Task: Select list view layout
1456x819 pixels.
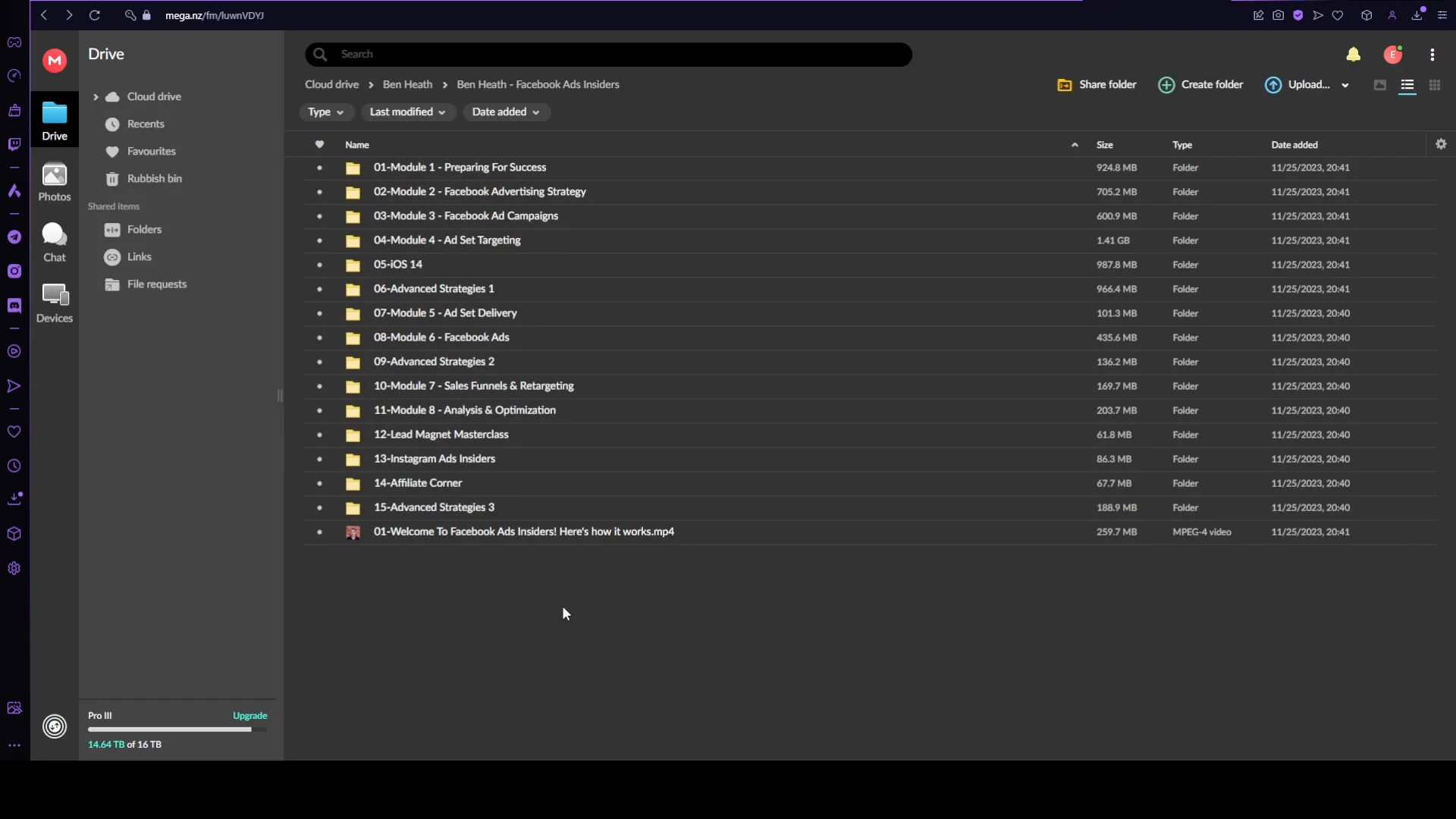Action: coord(1407,85)
